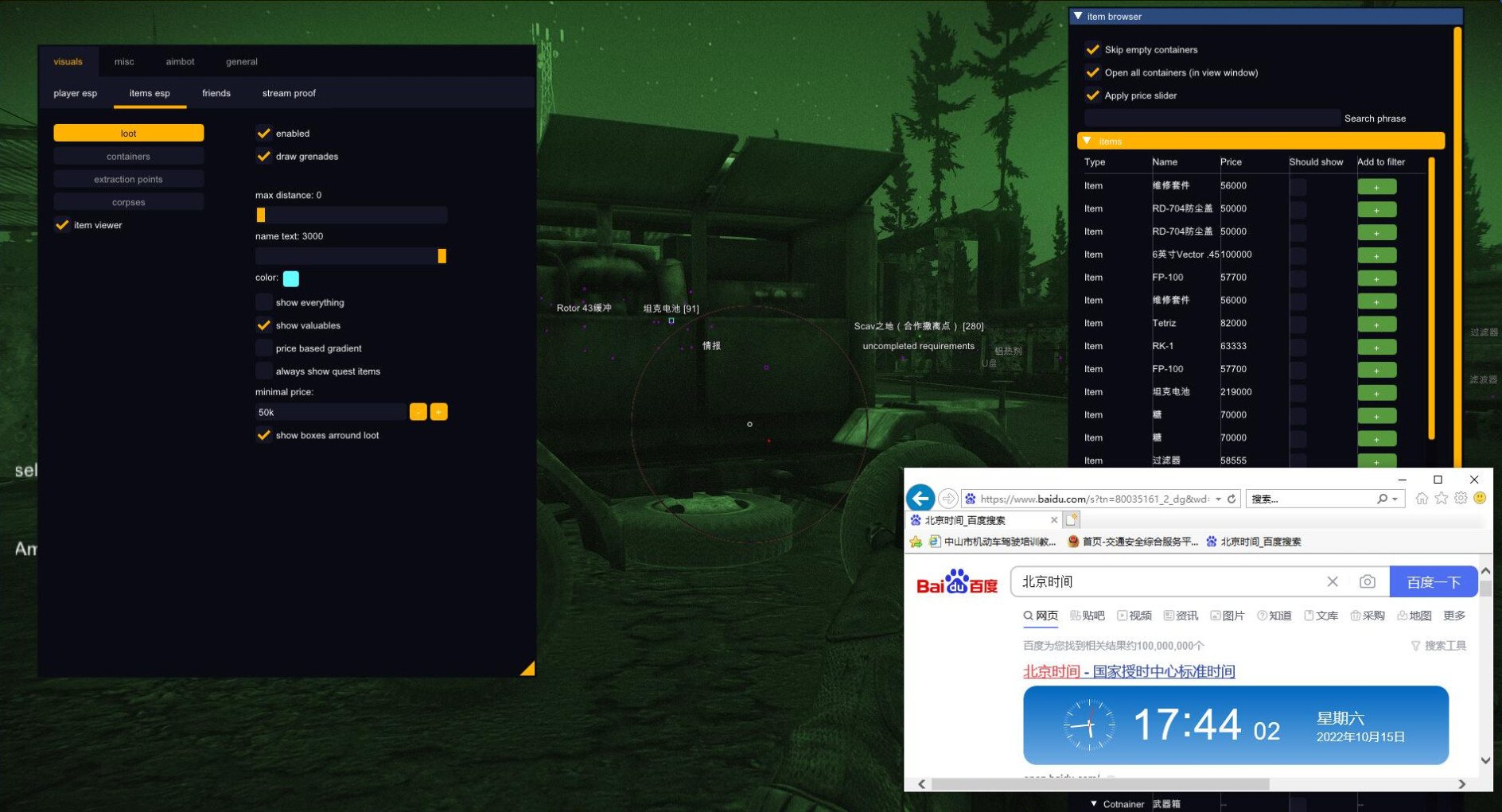Click the refresh icon in address bar
The image size is (1502, 812).
1232,499
